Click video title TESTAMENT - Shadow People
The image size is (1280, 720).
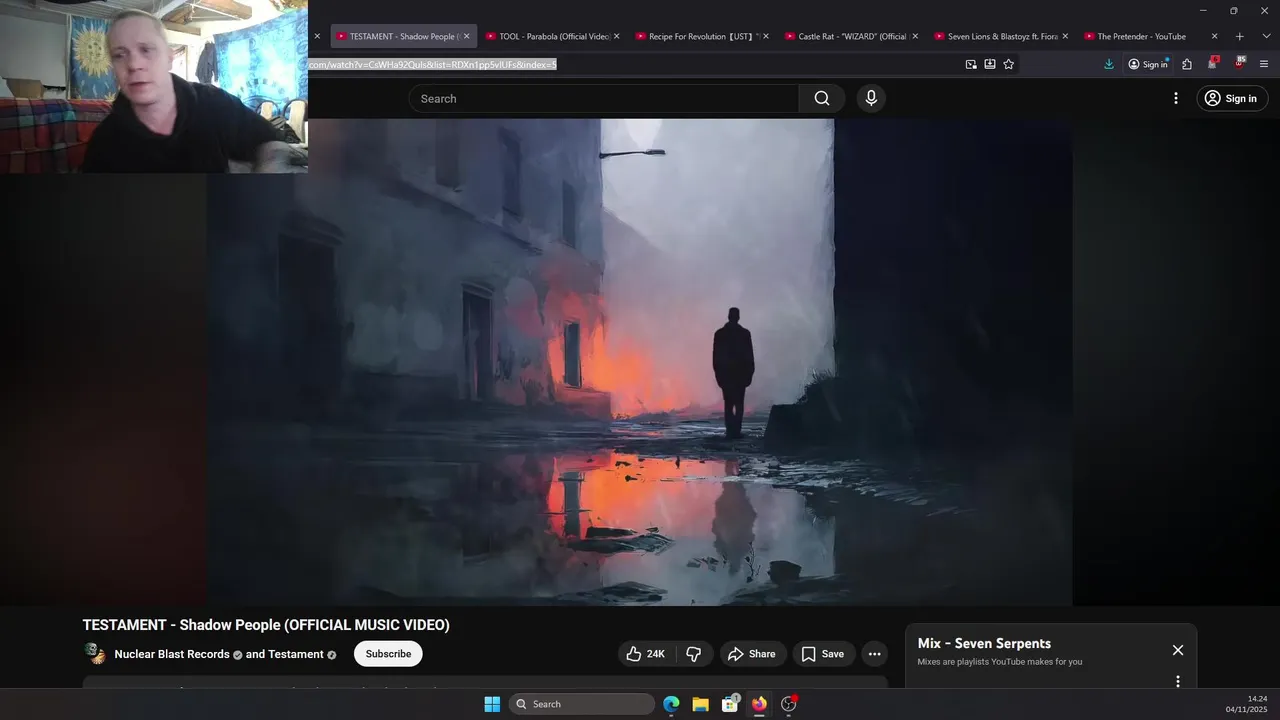coord(266,625)
